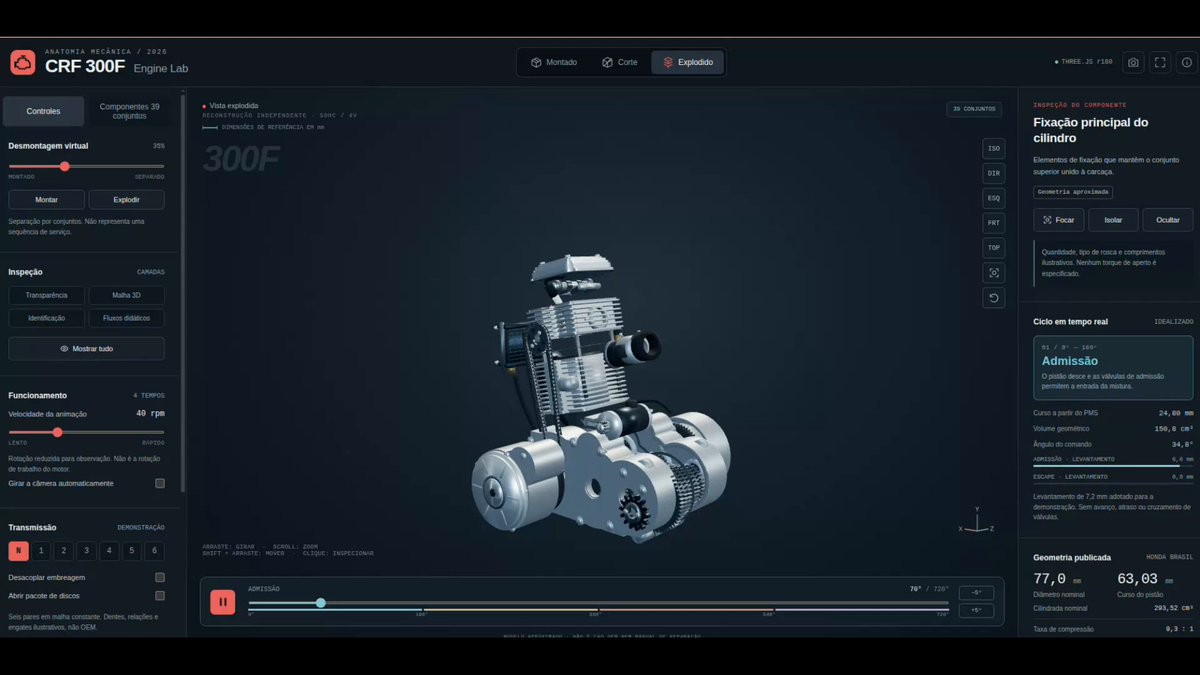
Task: Click the eye icon in Mostrar tudo
Action: tap(64, 349)
